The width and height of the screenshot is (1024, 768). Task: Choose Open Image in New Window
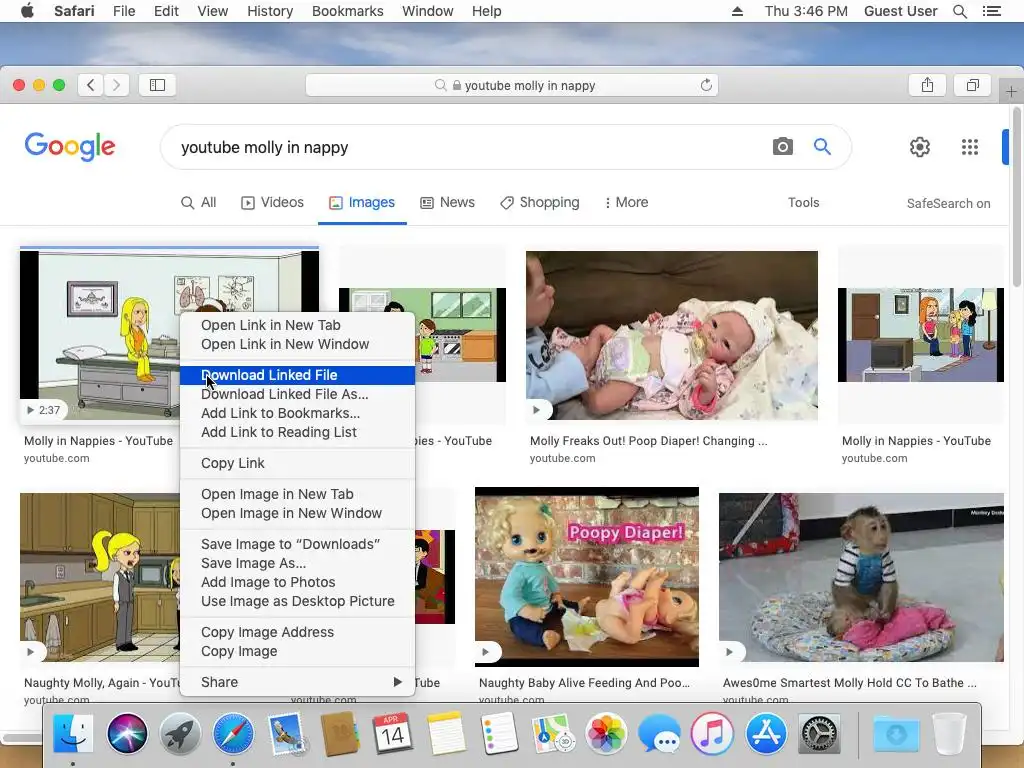[x=297, y=513]
